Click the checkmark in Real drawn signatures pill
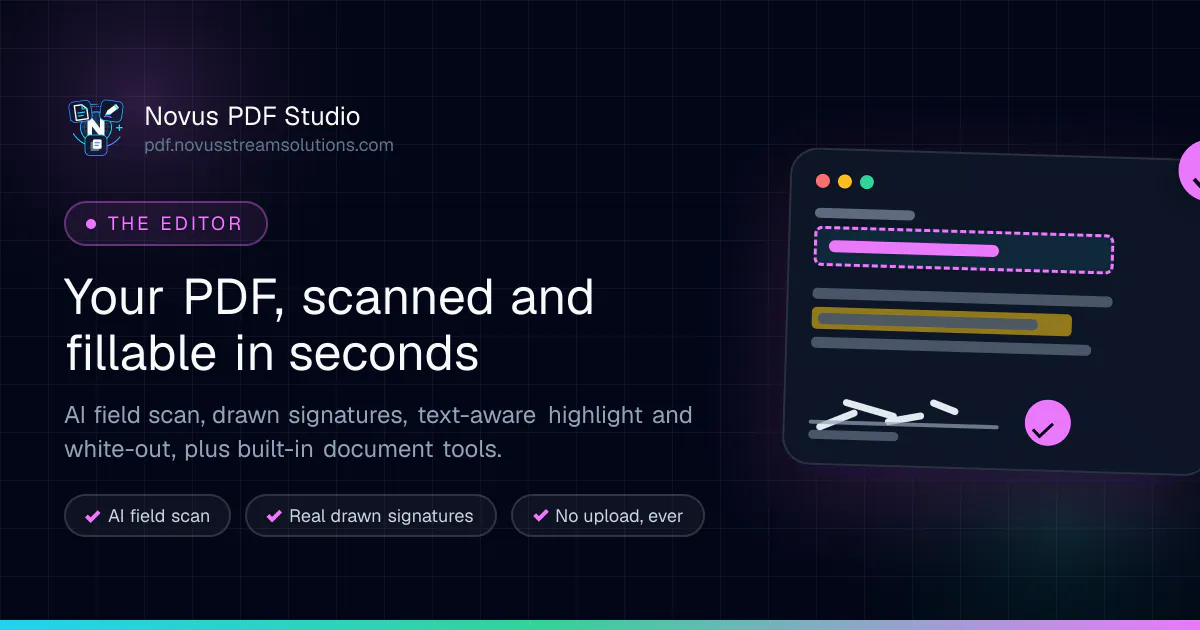Image resolution: width=1200 pixels, height=630 pixels. coord(274,516)
